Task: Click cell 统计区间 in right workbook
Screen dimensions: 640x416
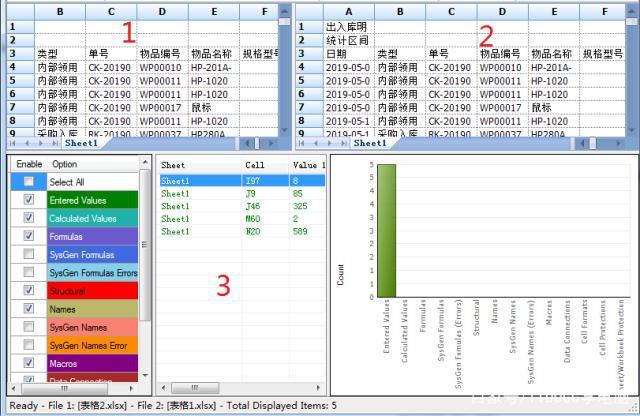Action: click(349, 40)
